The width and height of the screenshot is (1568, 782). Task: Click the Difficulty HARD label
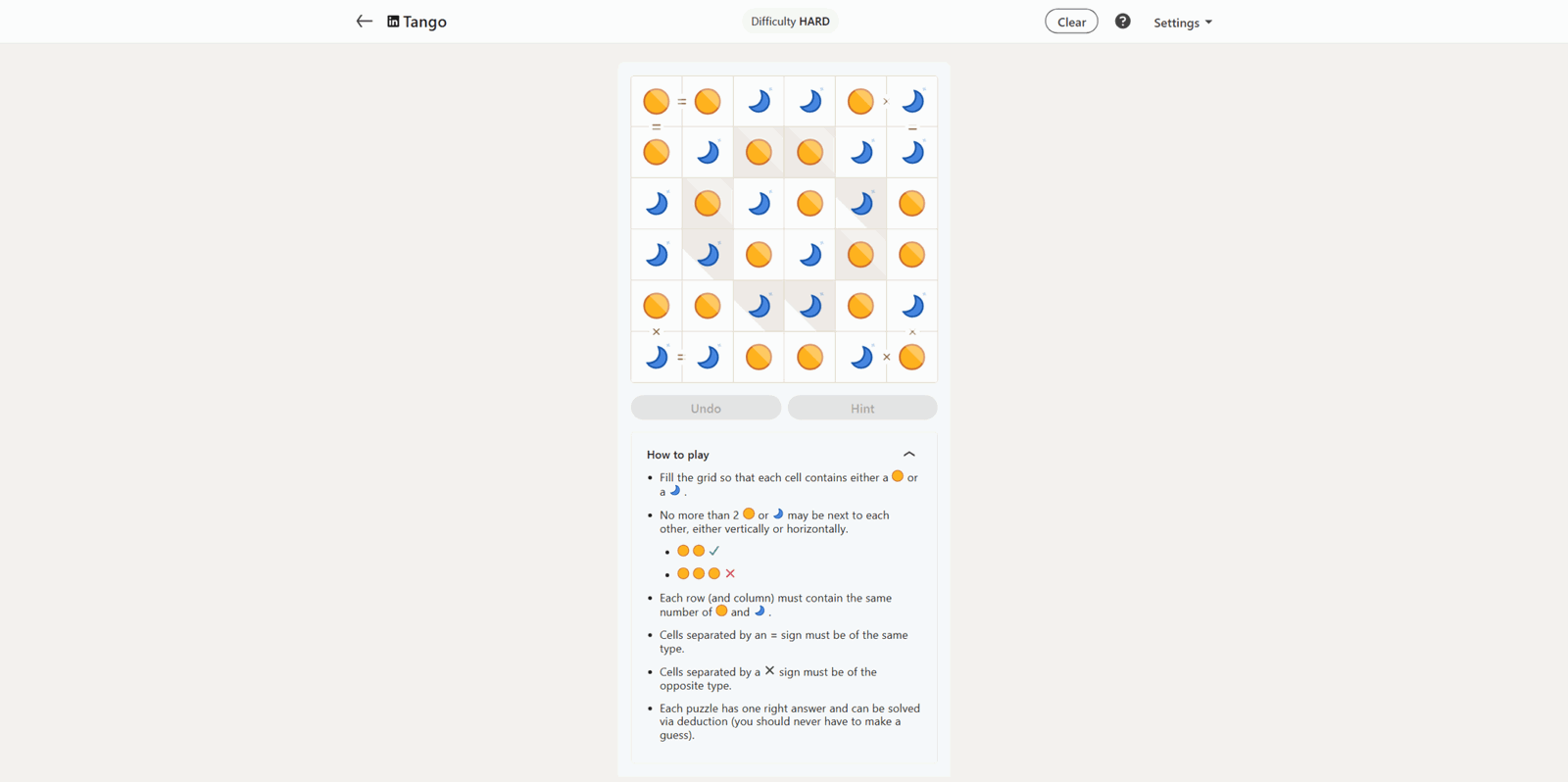[x=790, y=22]
